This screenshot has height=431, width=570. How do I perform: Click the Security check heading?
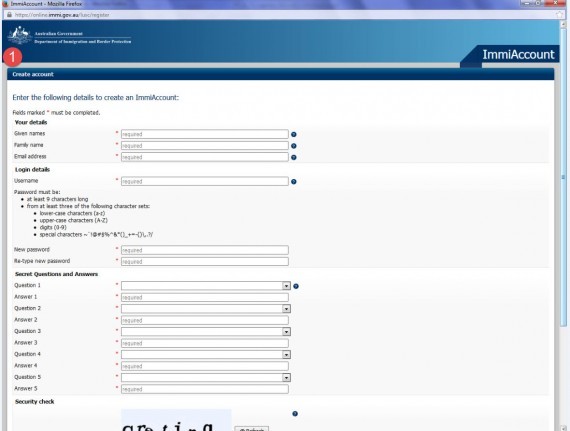[35, 402]
